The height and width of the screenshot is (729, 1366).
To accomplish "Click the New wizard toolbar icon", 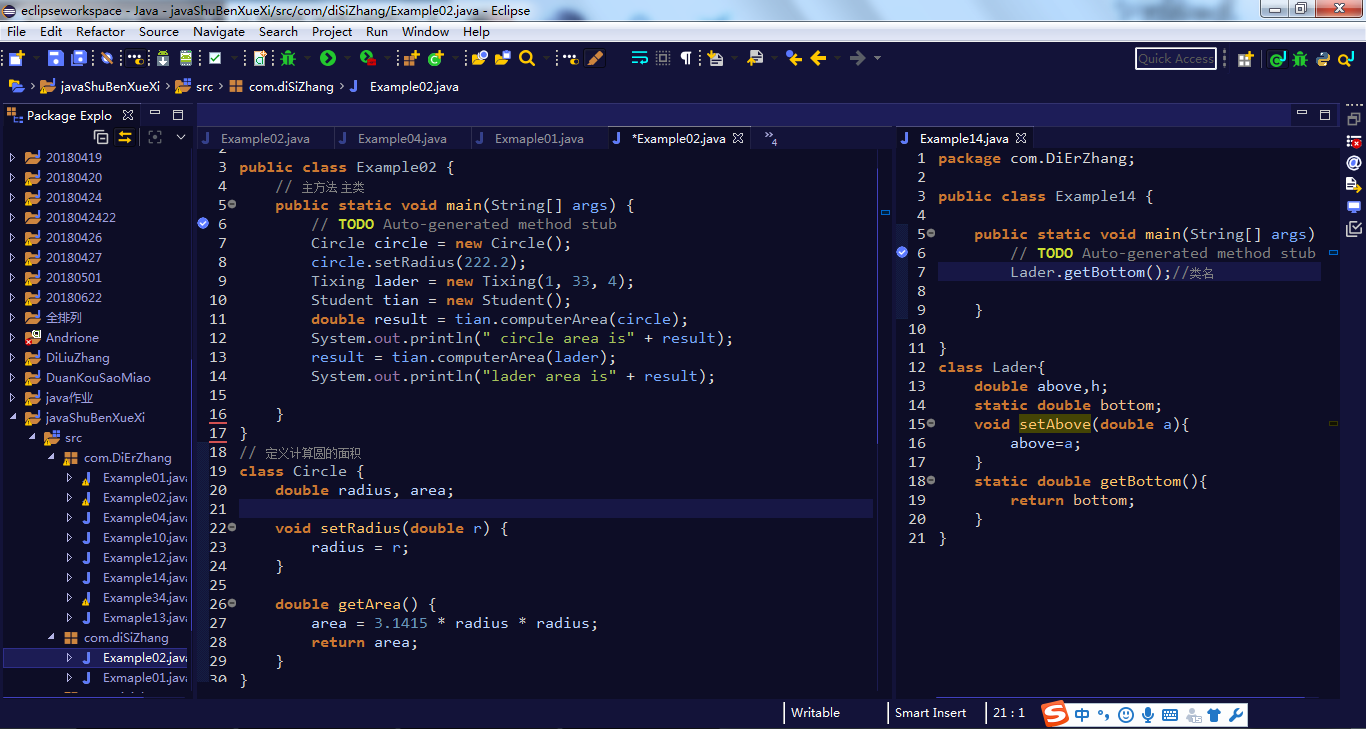I will 16,58.
